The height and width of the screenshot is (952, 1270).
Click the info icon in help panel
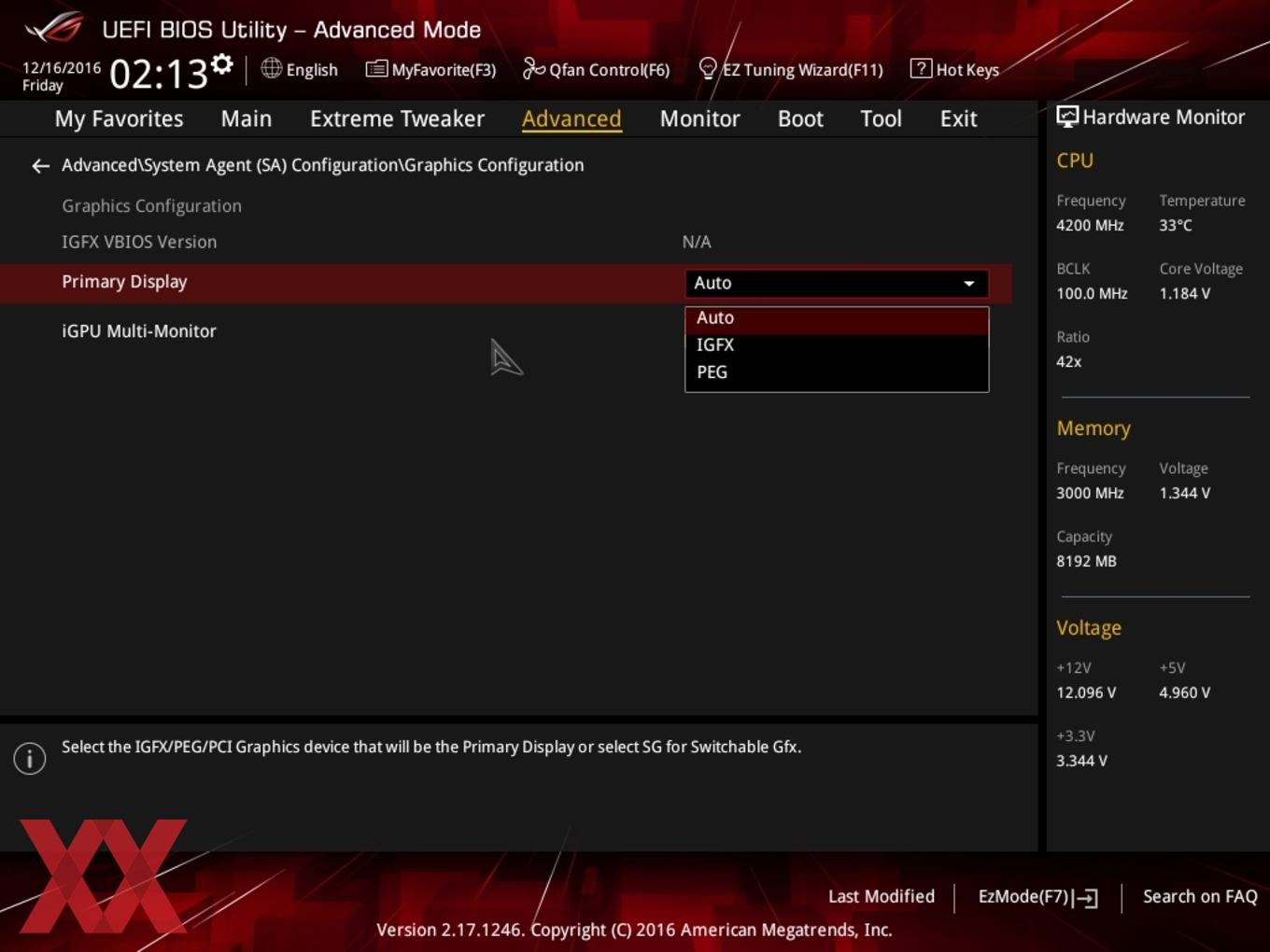tap(30, 759)
